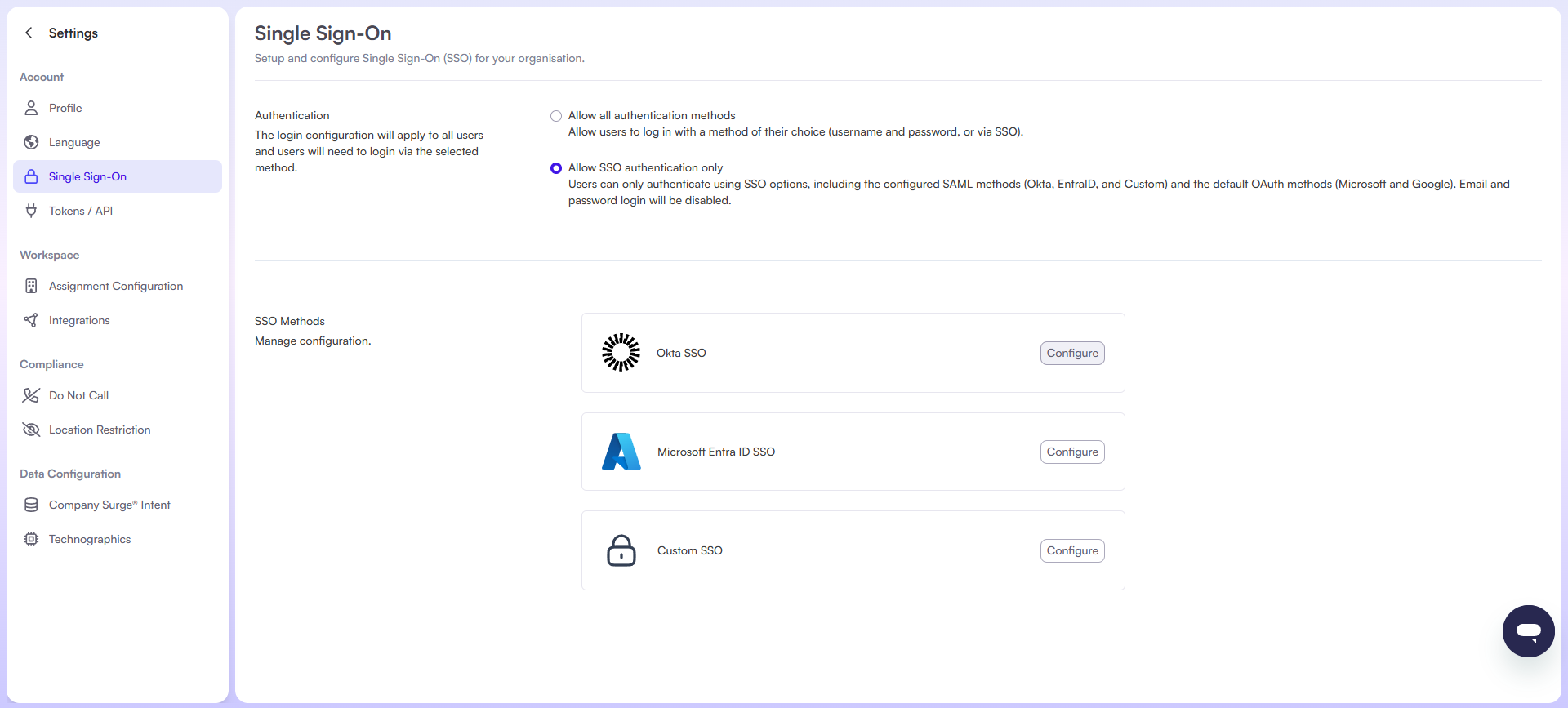Viewport: 1568px width, 708px height.
Task: Go to Integrations settings page
Action: pos(79,320)
